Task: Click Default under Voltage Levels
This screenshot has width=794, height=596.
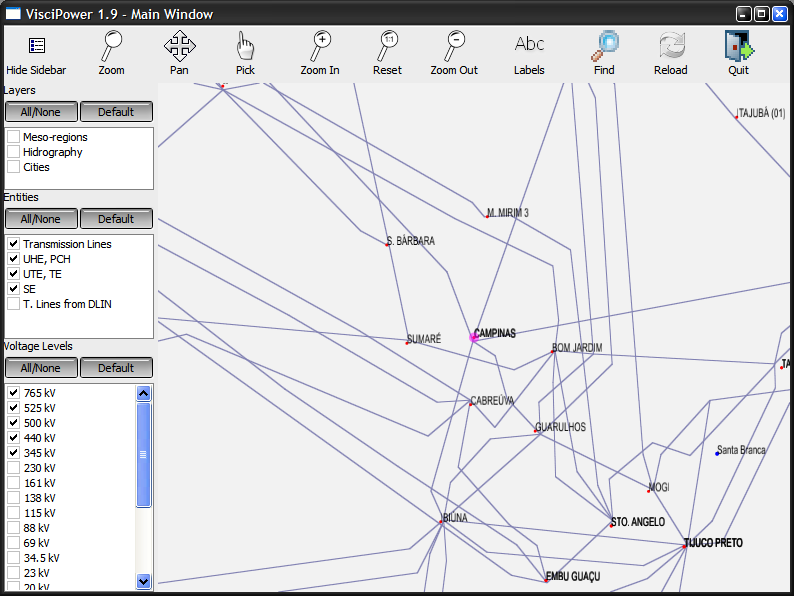Action: pos(116,368)
